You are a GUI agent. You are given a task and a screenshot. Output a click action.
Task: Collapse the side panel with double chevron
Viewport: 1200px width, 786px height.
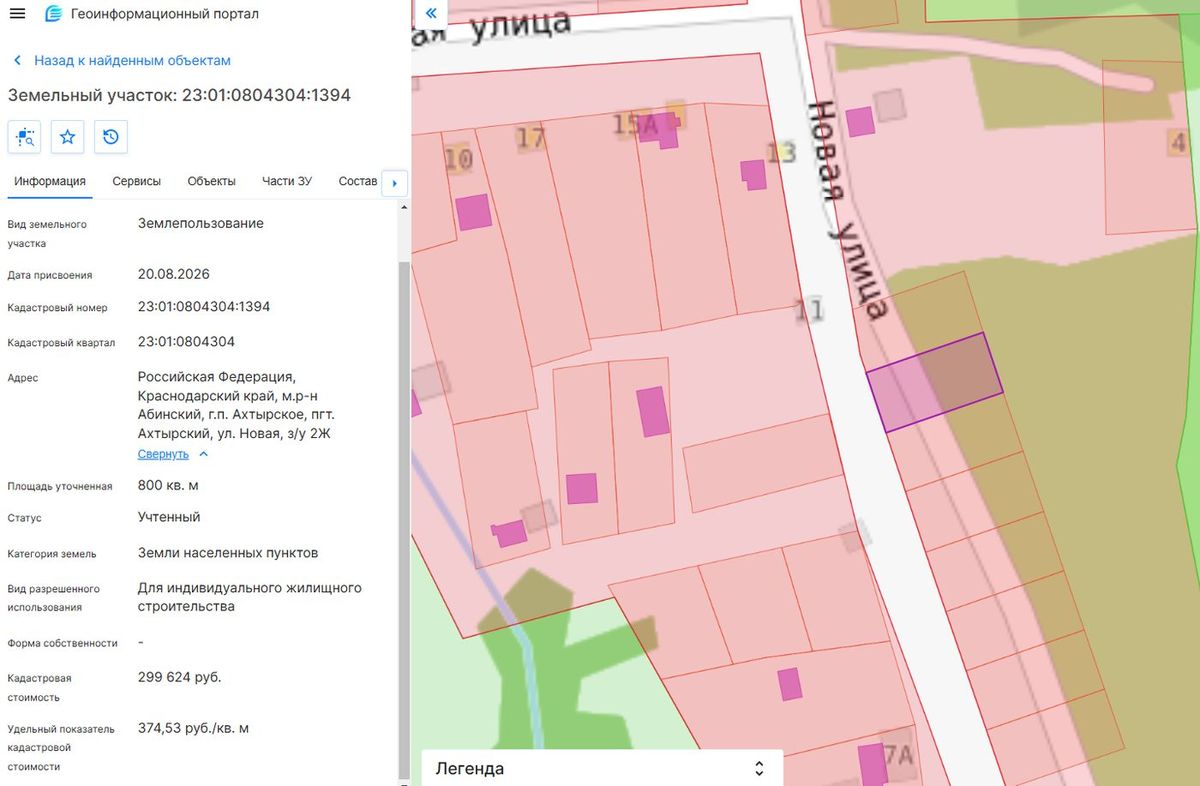coord(431,13)
